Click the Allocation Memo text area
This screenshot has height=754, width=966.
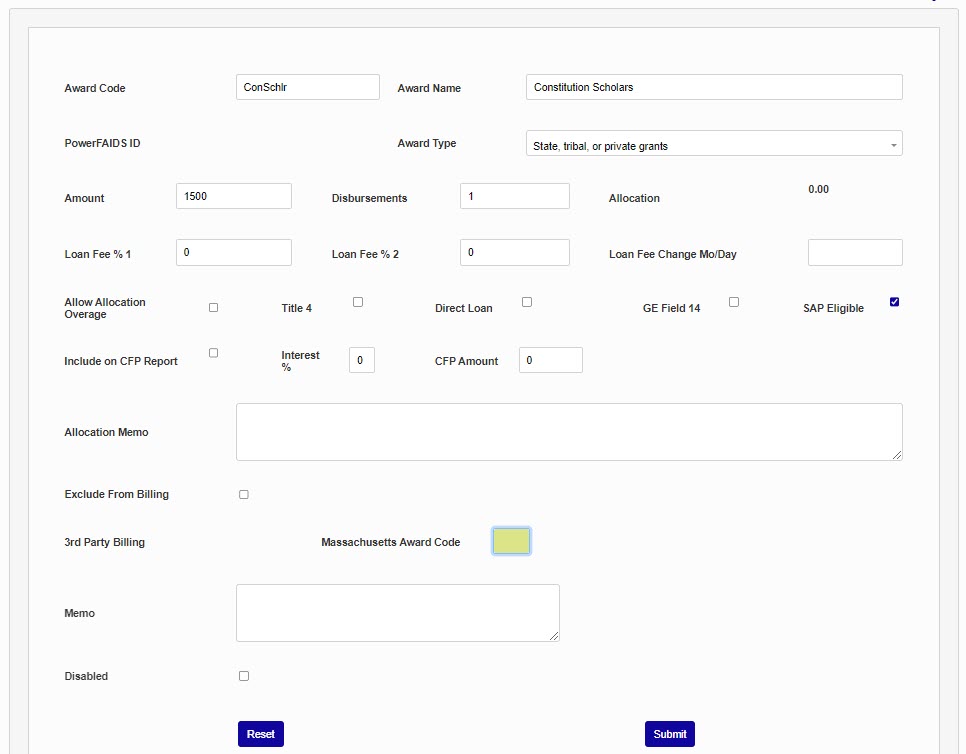pyautogui.click(x=568, y=432)
